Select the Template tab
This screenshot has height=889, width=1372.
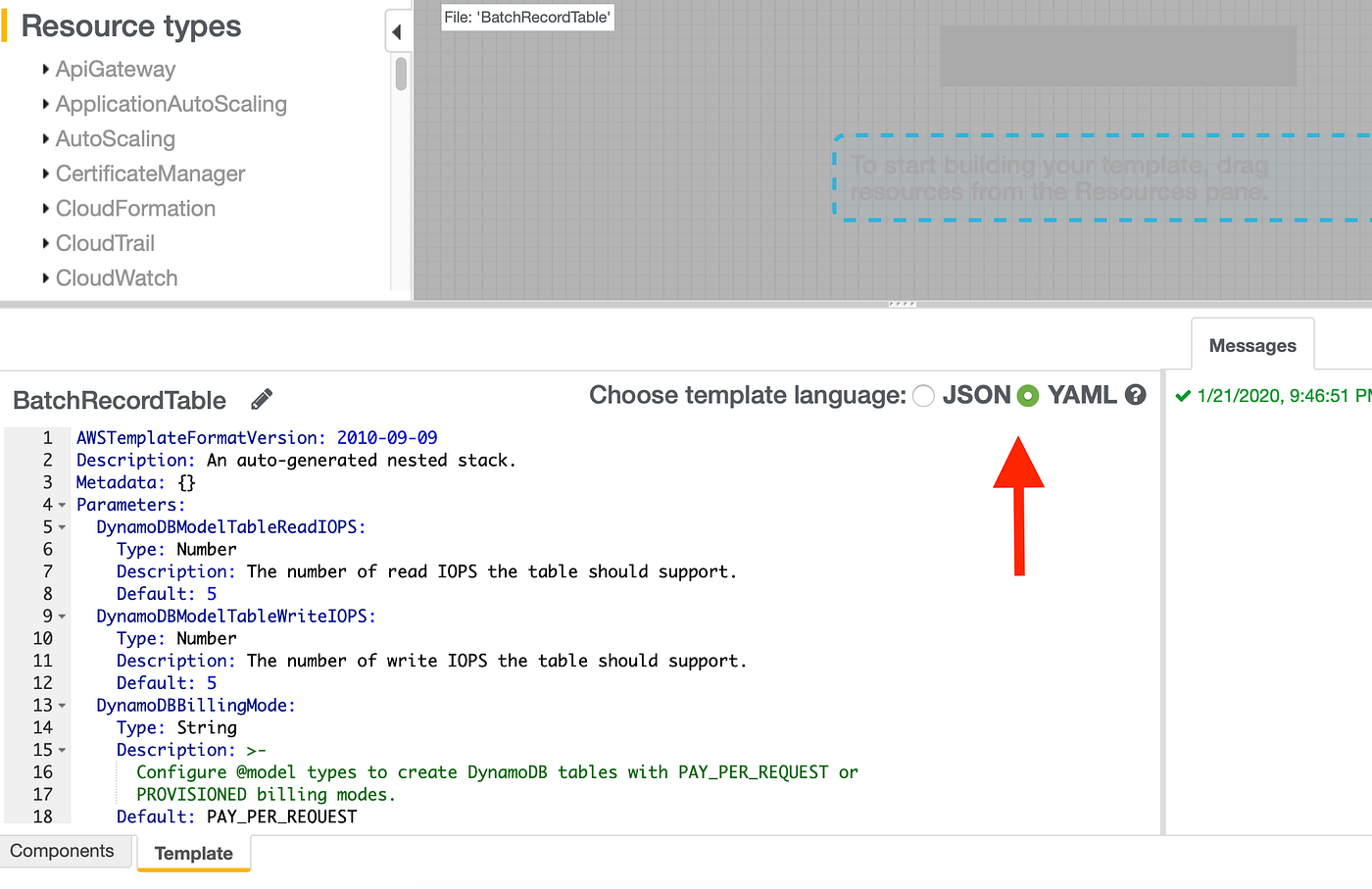[x=193, y=854]
